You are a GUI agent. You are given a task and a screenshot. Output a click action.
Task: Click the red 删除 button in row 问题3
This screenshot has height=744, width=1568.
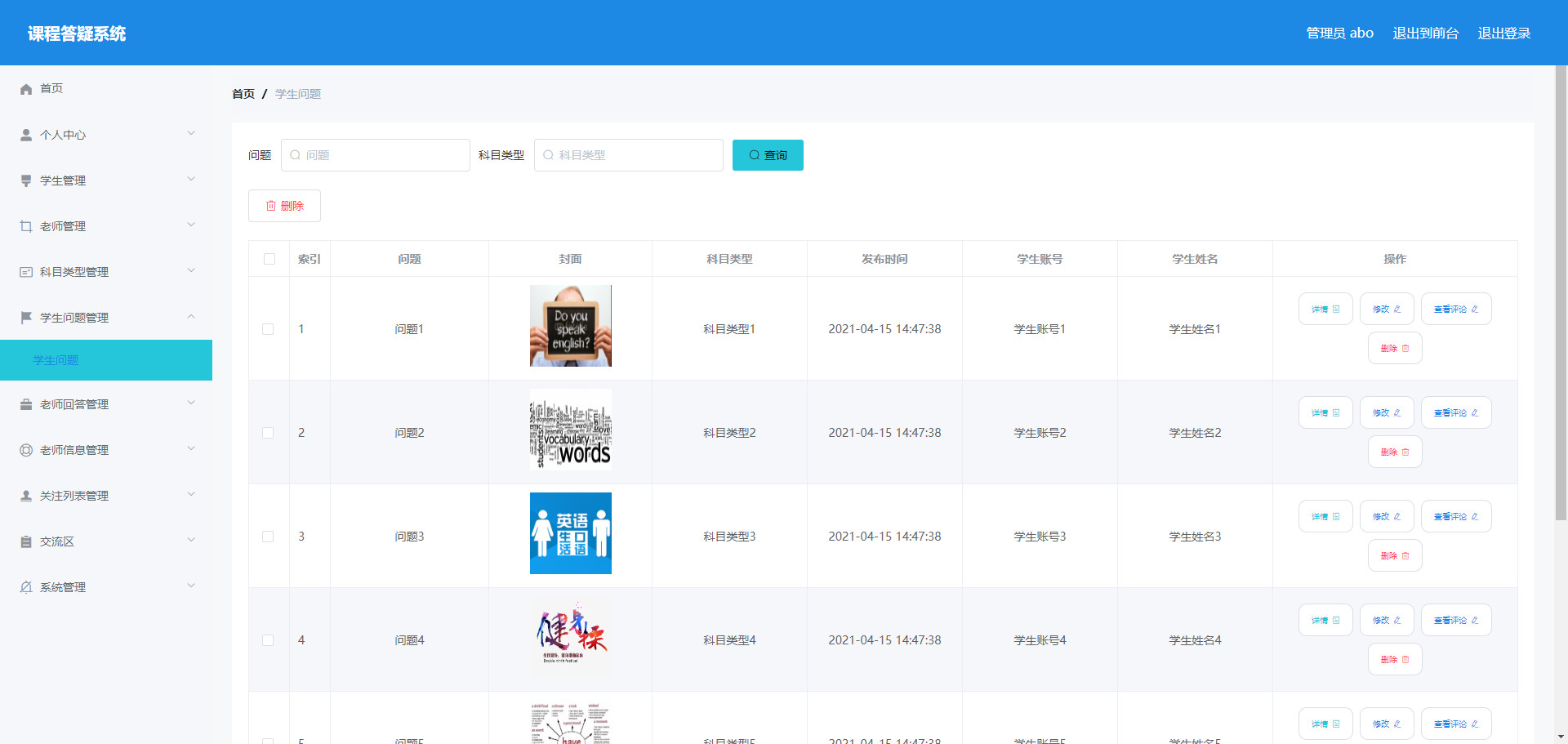pos(1395,555)
